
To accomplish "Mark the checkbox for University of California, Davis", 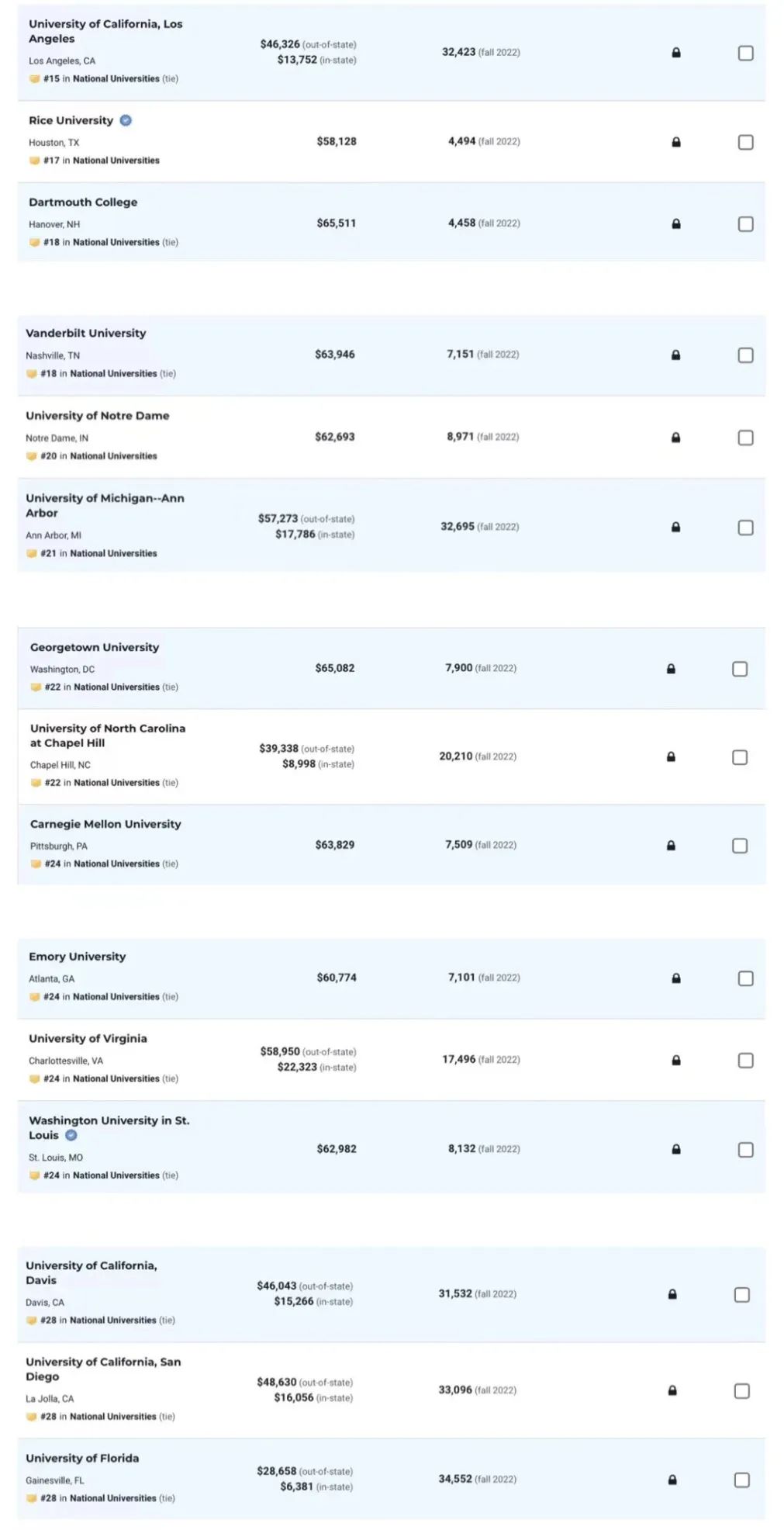I will tap(741, 1295).
